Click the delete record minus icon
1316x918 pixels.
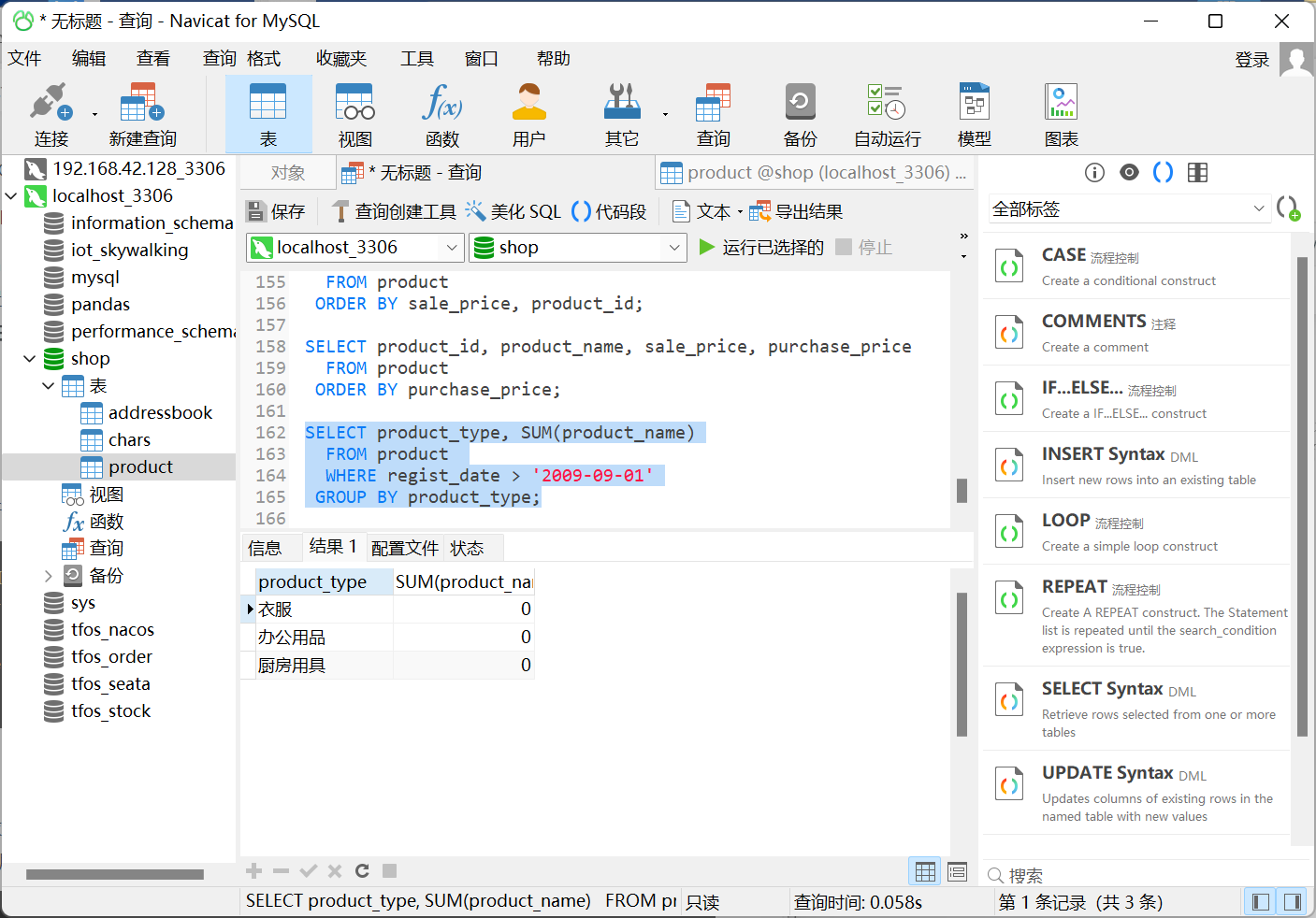[281, 871]
